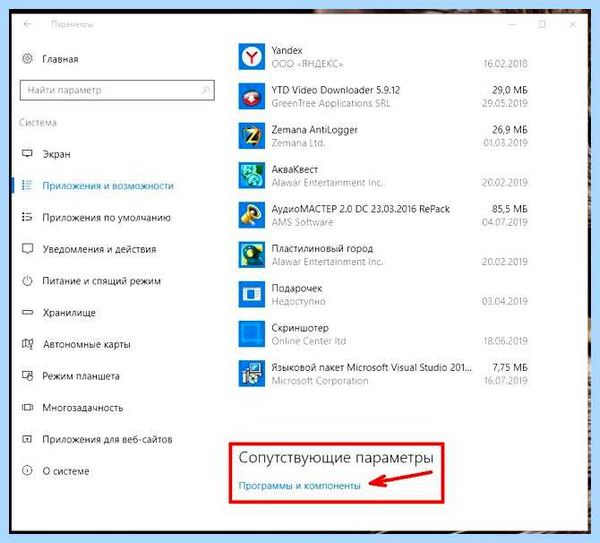Go to Питание и спящий режим
600x543 pixels.
(101, 281)
